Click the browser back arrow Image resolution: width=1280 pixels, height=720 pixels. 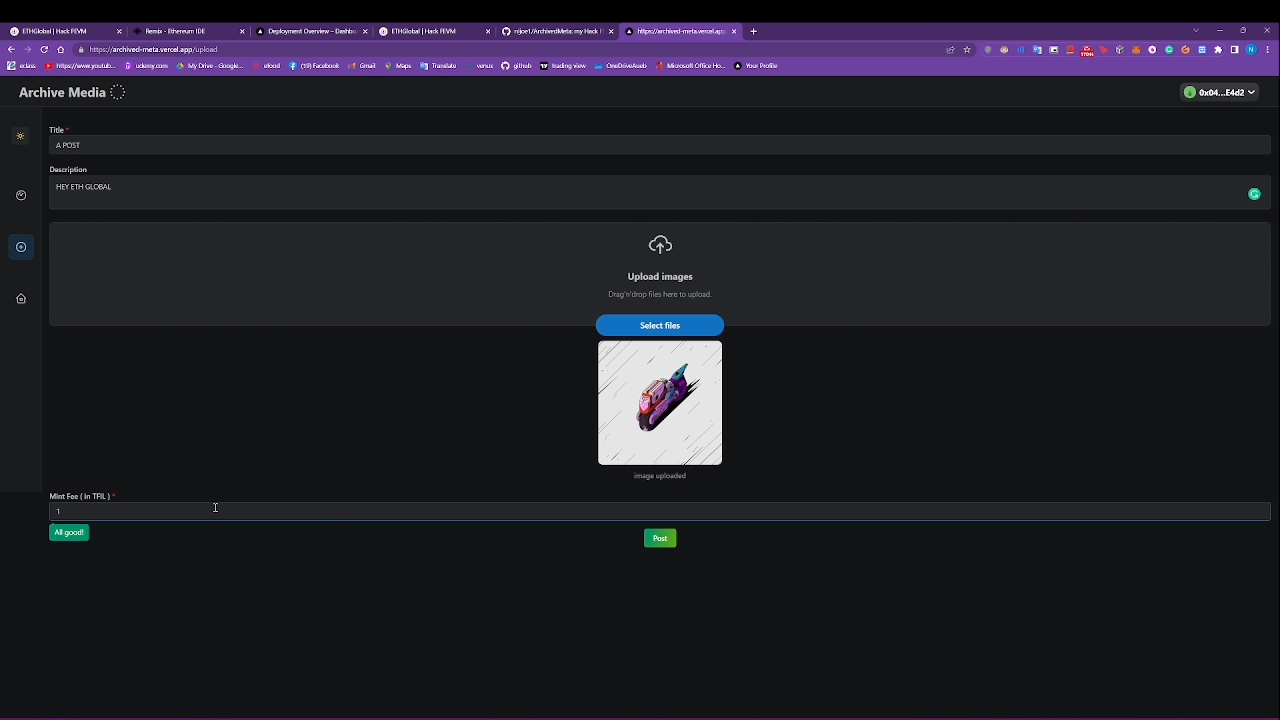tap(11, 49)
